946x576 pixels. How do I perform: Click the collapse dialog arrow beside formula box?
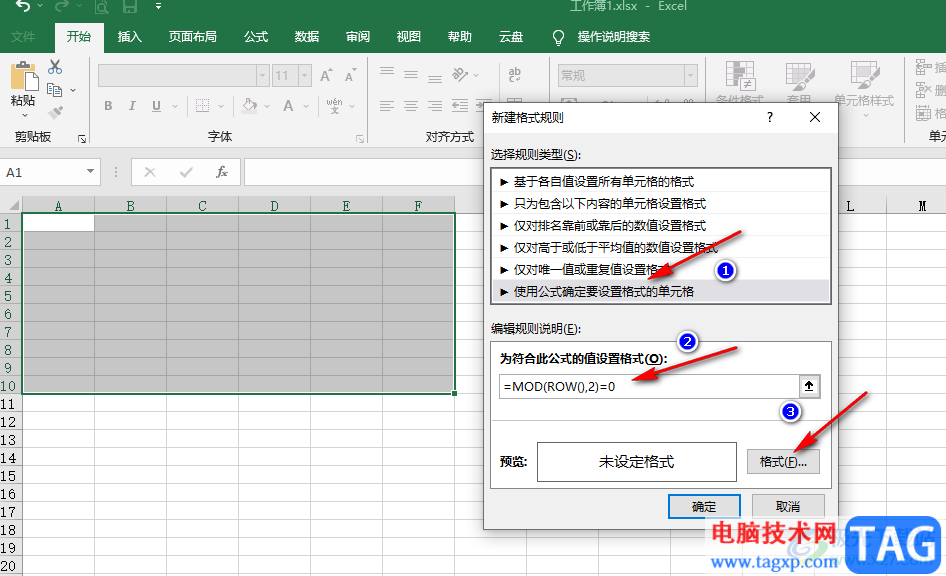click(809, 386)
